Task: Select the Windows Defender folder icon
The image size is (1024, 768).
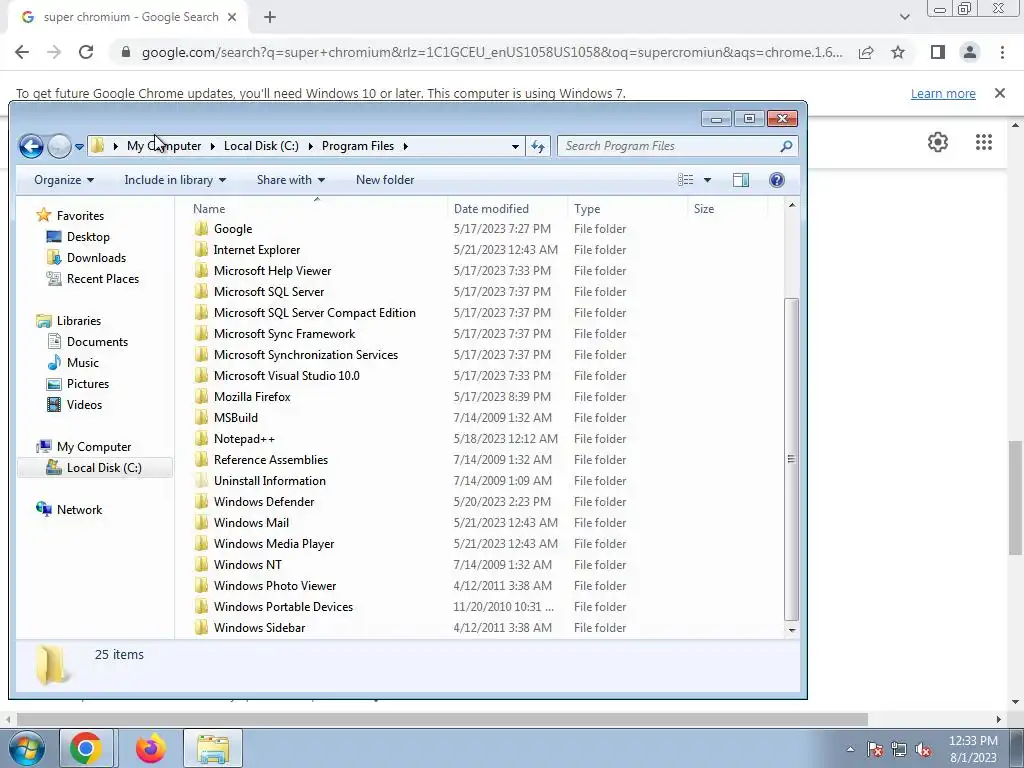Action: 202,502
